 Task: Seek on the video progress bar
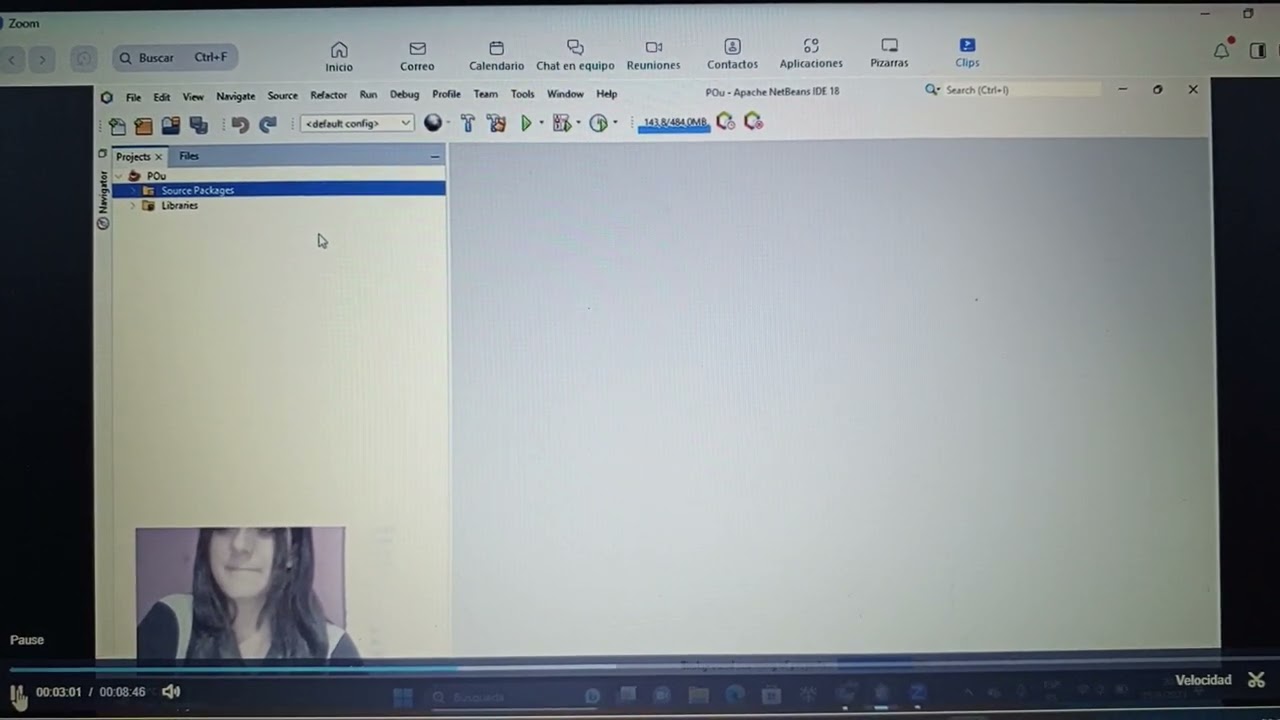tap(640, 668)
